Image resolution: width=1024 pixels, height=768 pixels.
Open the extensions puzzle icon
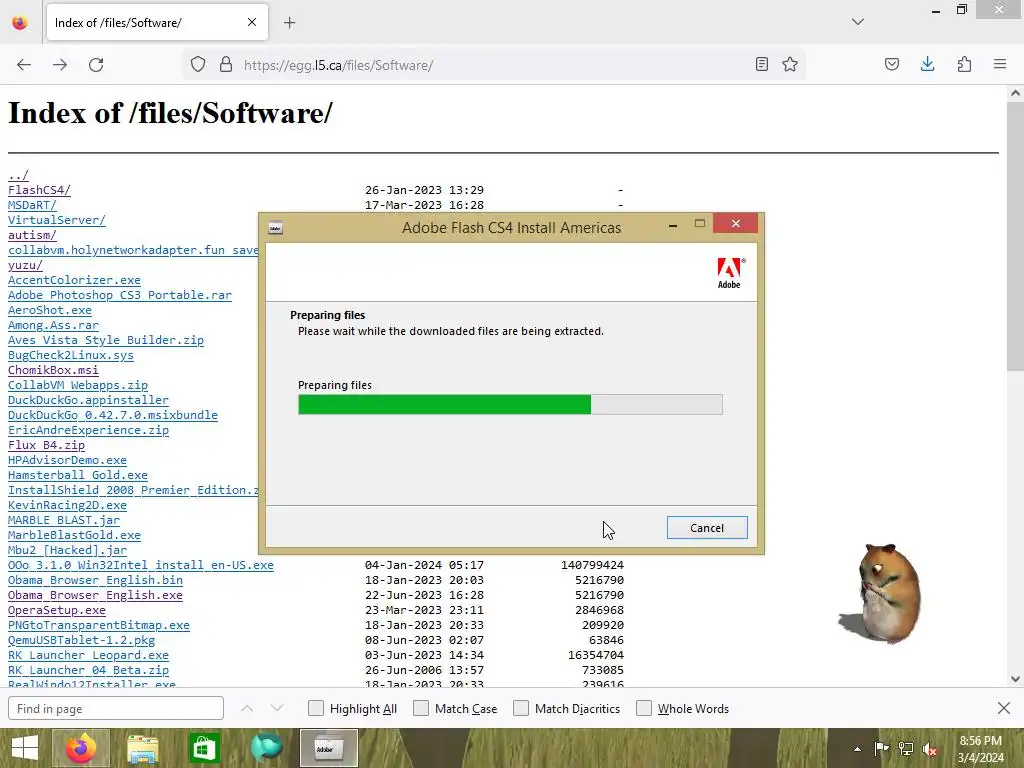965,65
